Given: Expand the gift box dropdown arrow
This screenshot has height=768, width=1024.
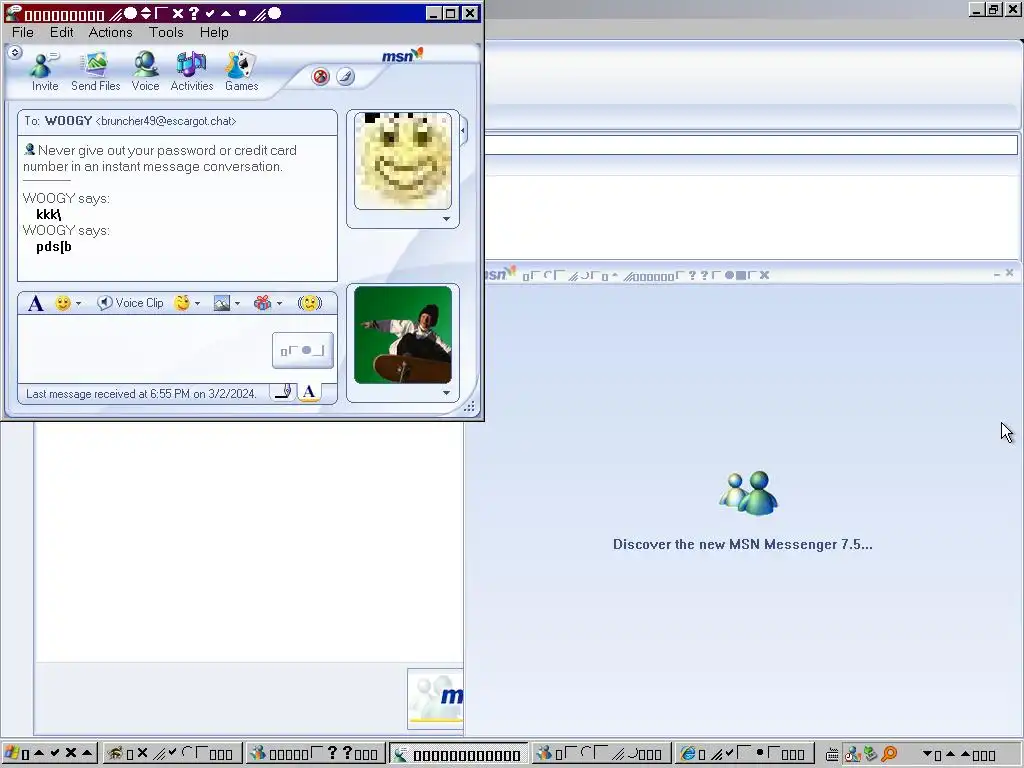Looking at the screenshot, I should click(279, 303).
